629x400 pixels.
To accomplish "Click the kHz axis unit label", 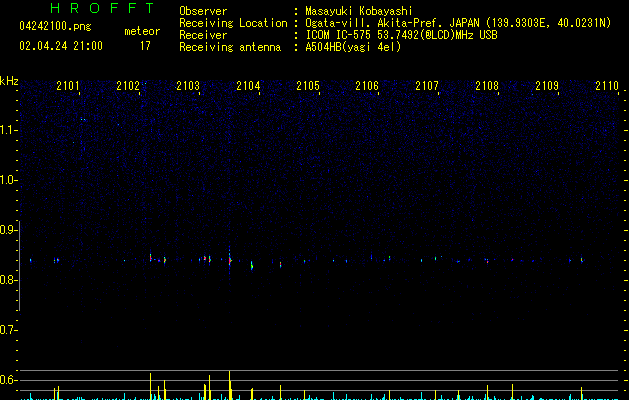I will click(9, 81).
